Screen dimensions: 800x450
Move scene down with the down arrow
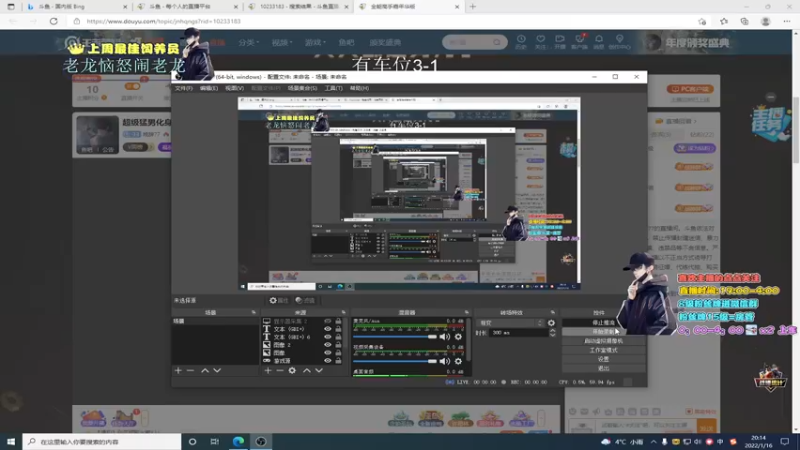[217, 370]
